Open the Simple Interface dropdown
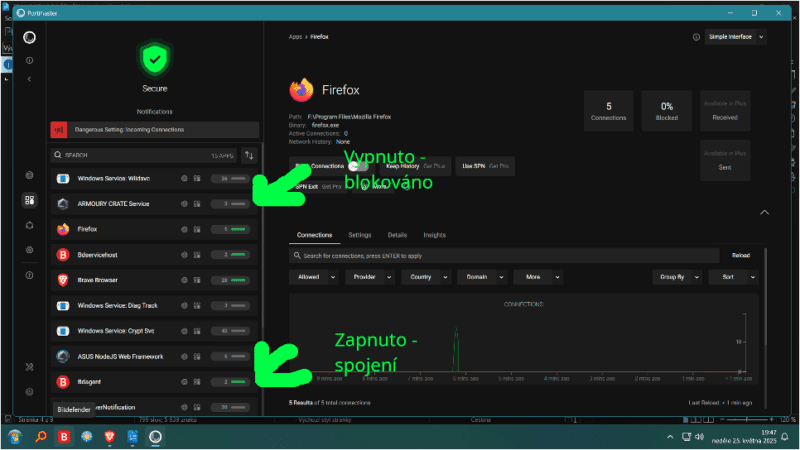This screenshot has width=800, height=450. tap(736, 37)
